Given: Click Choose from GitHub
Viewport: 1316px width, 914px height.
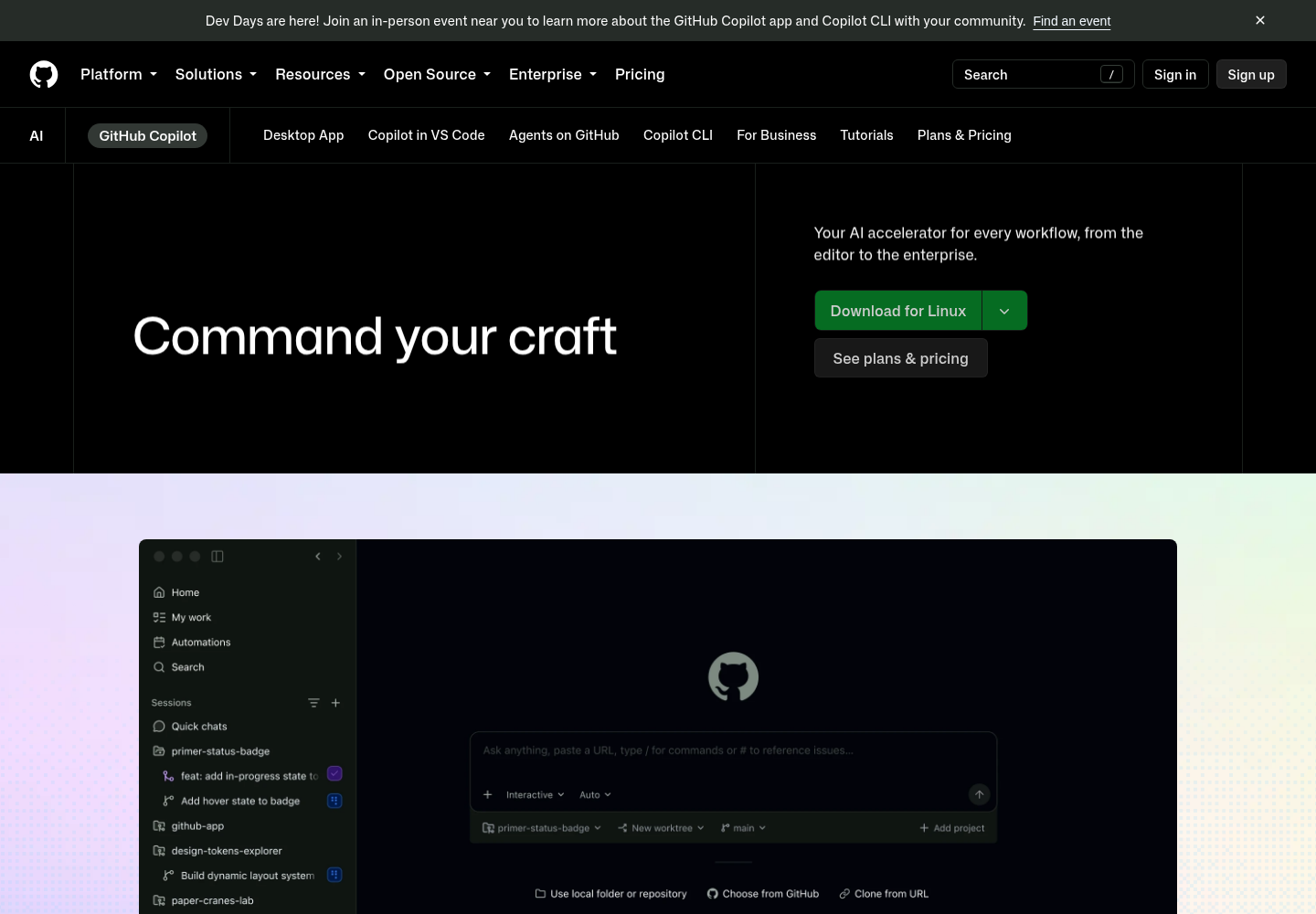Looking at the screenshot, I should [763, 894].
